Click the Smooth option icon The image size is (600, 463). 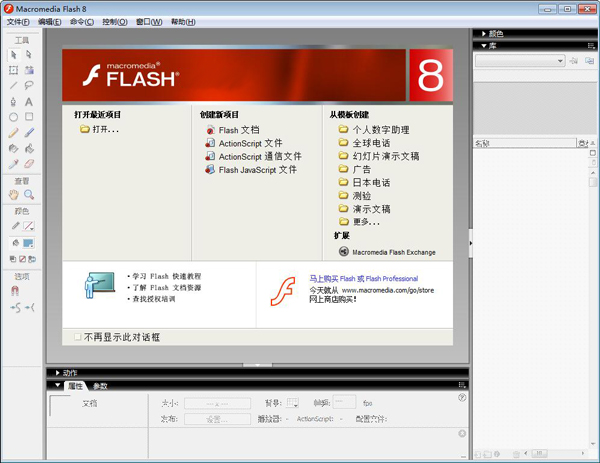15,307
